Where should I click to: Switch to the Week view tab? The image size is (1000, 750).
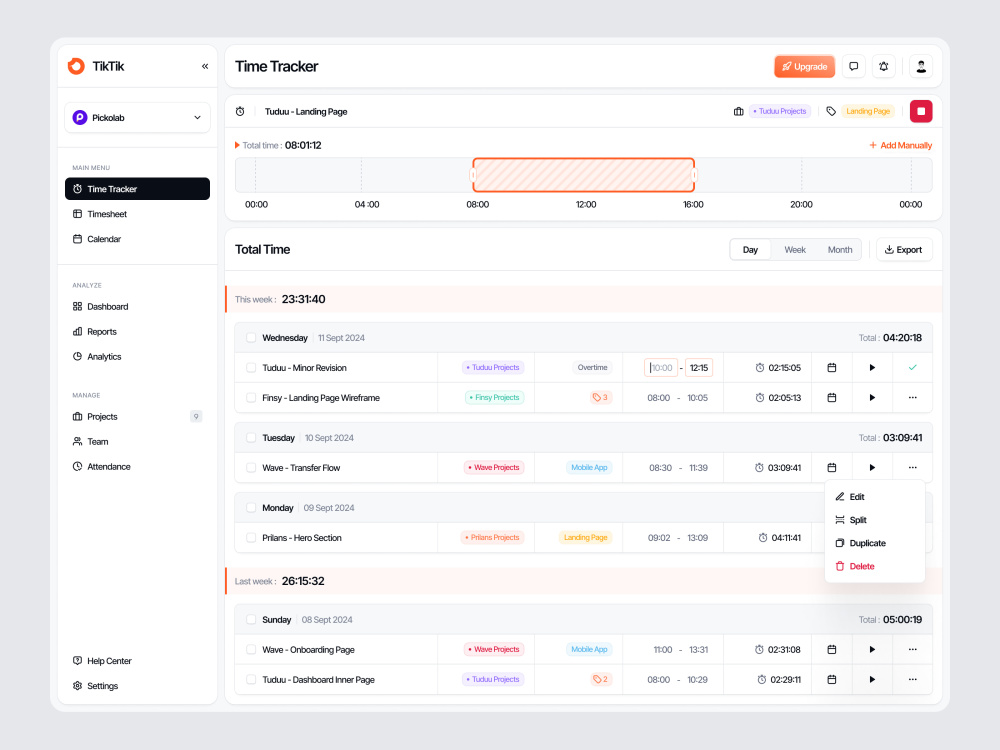tap(795, 250)
